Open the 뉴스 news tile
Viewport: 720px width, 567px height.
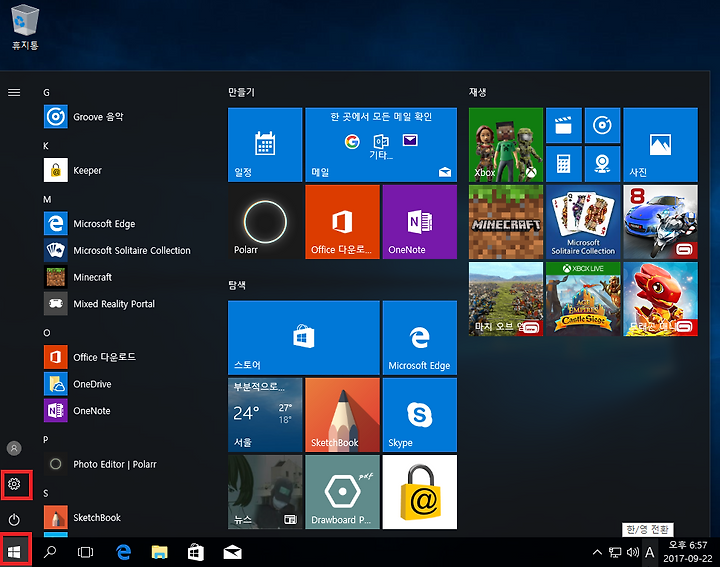(265, 492)
